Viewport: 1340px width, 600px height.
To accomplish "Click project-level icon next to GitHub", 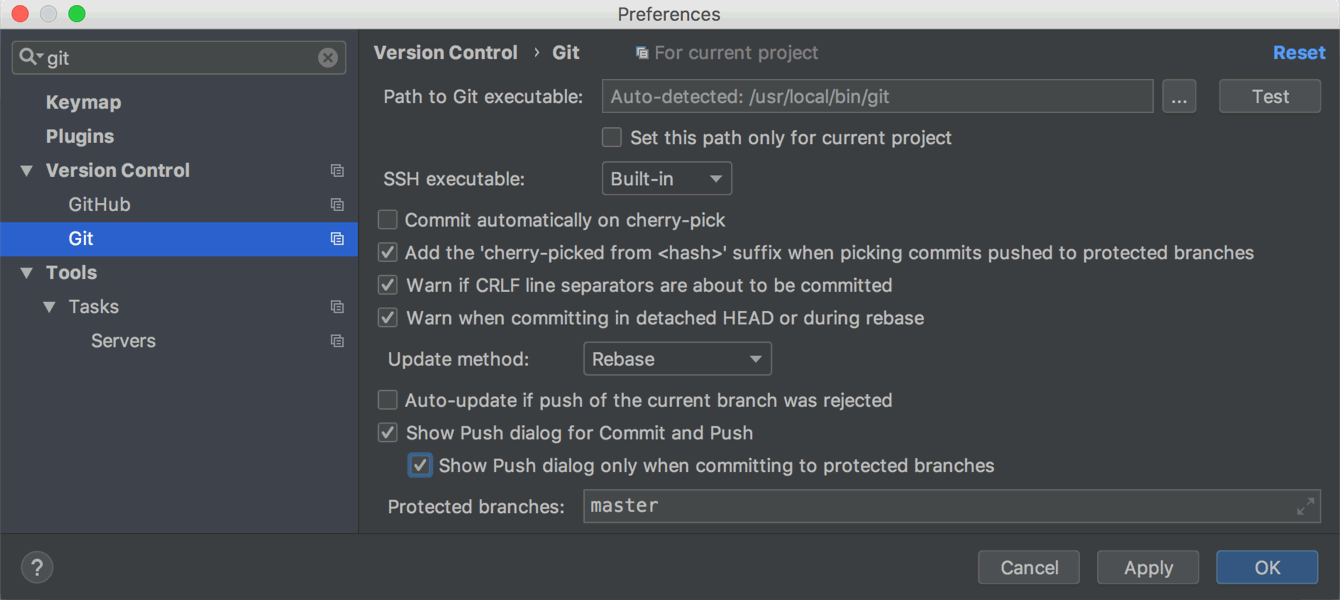I will 337,205.
